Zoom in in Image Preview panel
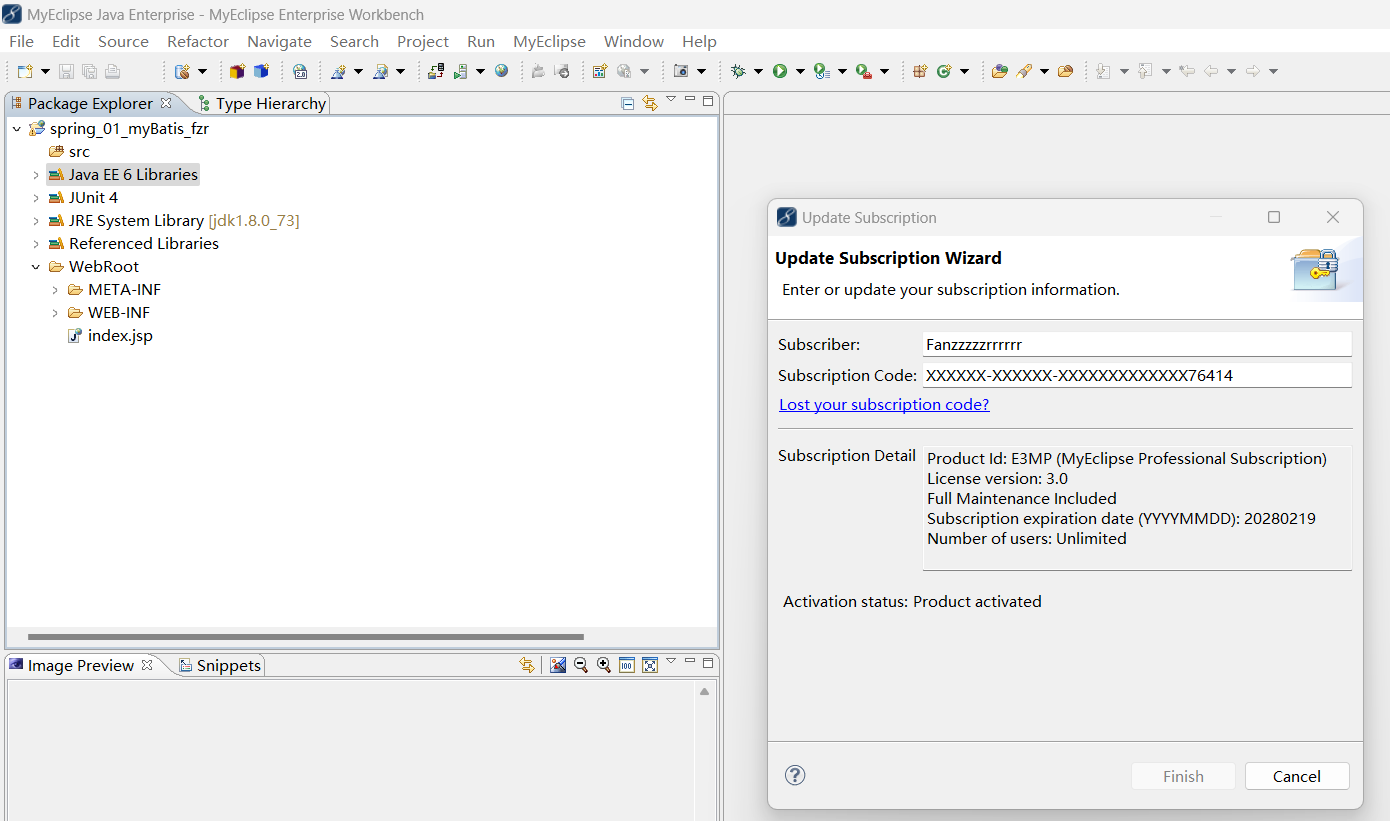1390x821 pixels. click(604, 665)
